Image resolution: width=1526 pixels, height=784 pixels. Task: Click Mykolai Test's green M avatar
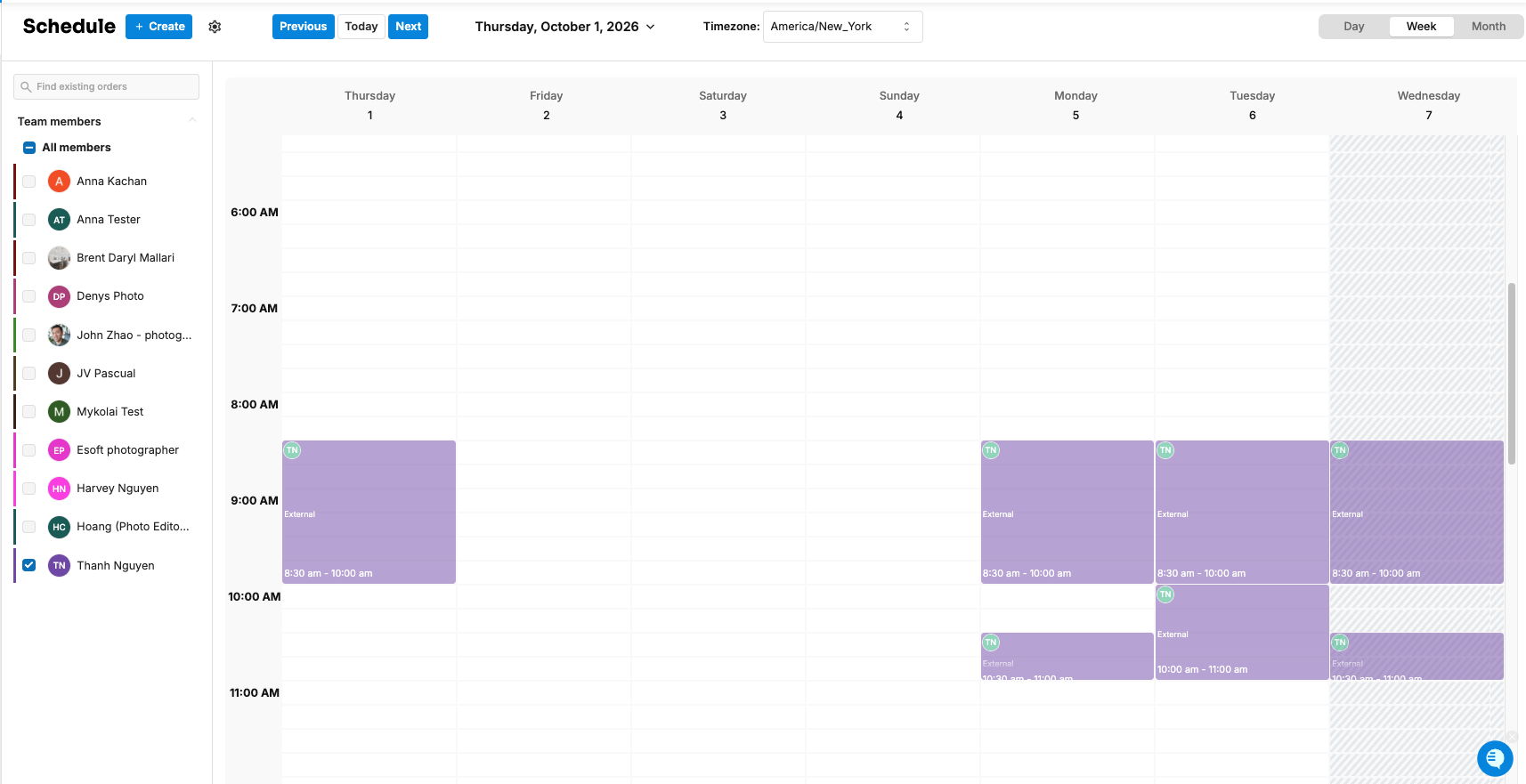(x=59, y=411)
